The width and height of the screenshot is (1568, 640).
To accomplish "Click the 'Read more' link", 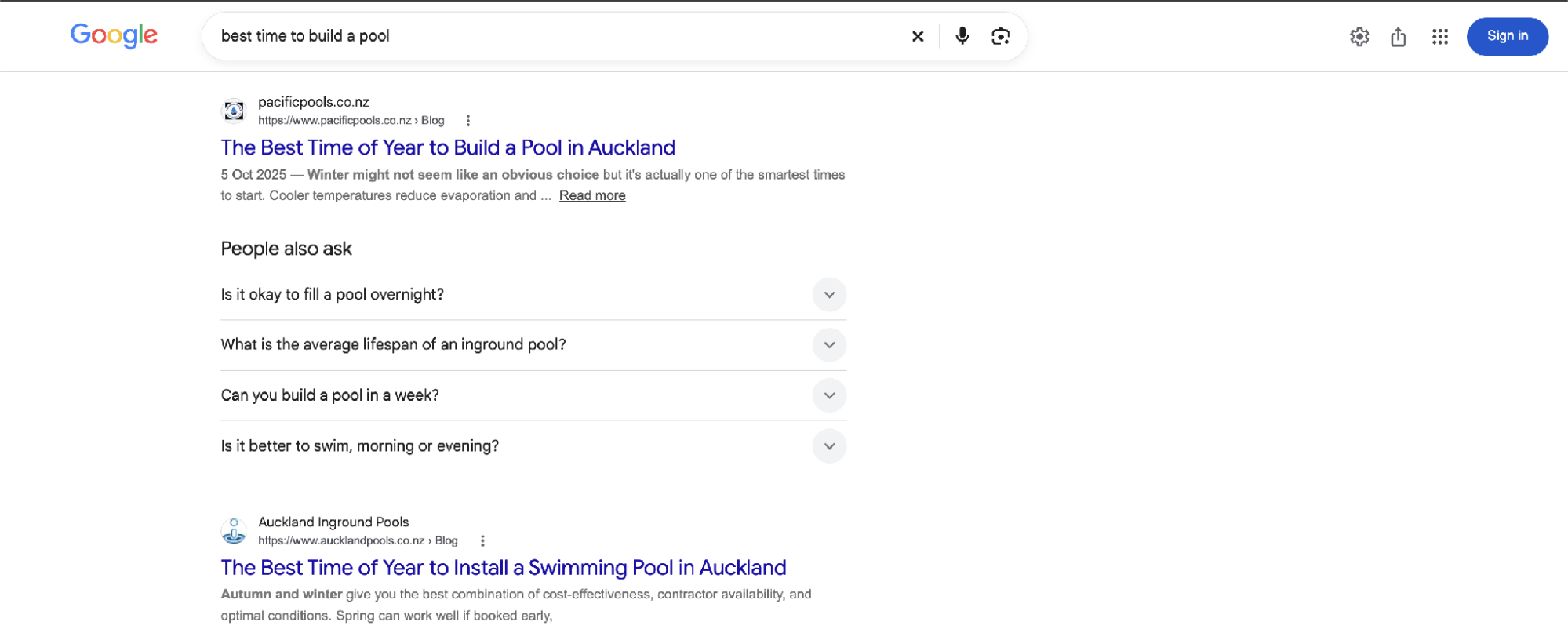I will tap(592, 195).
